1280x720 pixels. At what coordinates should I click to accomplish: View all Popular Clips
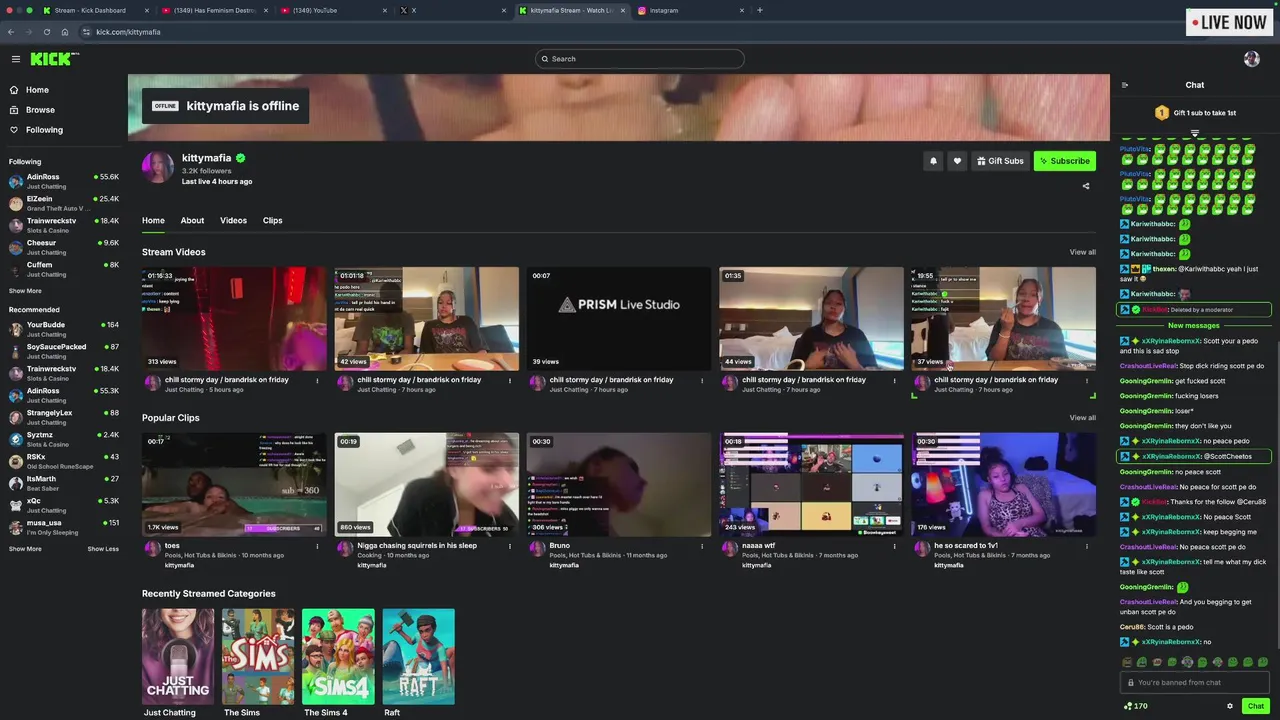[1082, 418]
